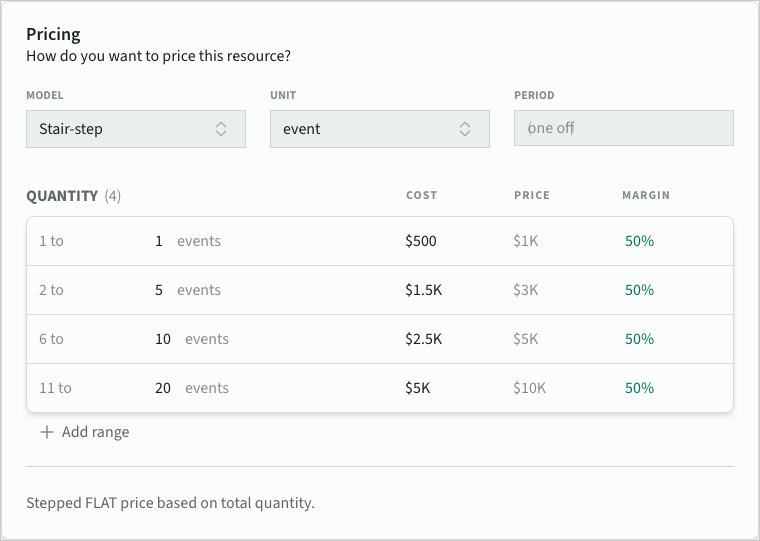The width and height of the screenshot is (760, 541).
Task: Edit the upper quantity 10 in third row
Action: click(163, 339)
